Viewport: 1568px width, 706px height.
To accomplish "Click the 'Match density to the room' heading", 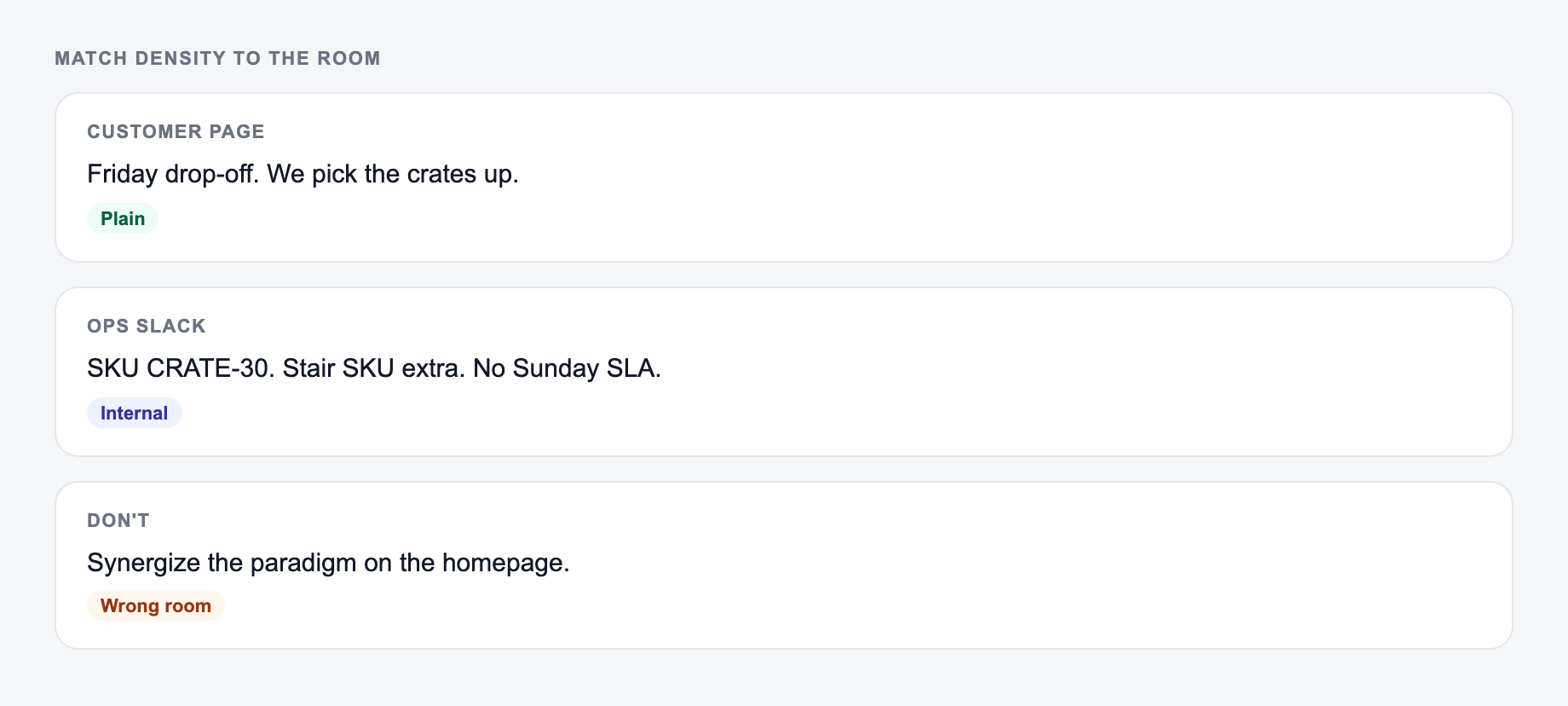I will [x=217, y=58].
